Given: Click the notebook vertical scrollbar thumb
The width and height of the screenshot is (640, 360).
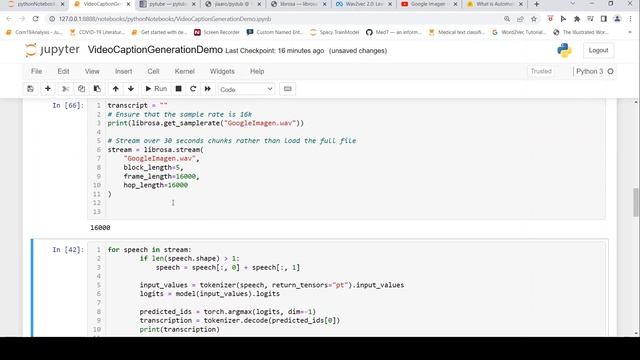Looking at the screenshot, I should coord(636,202).
